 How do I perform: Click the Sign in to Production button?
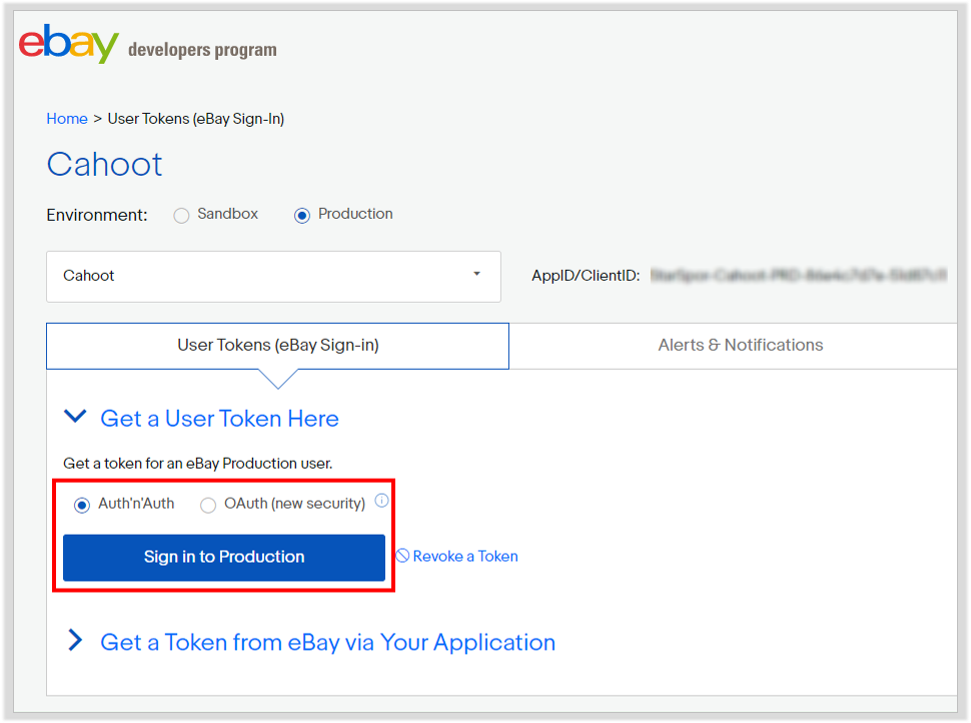tap(224, 557)
